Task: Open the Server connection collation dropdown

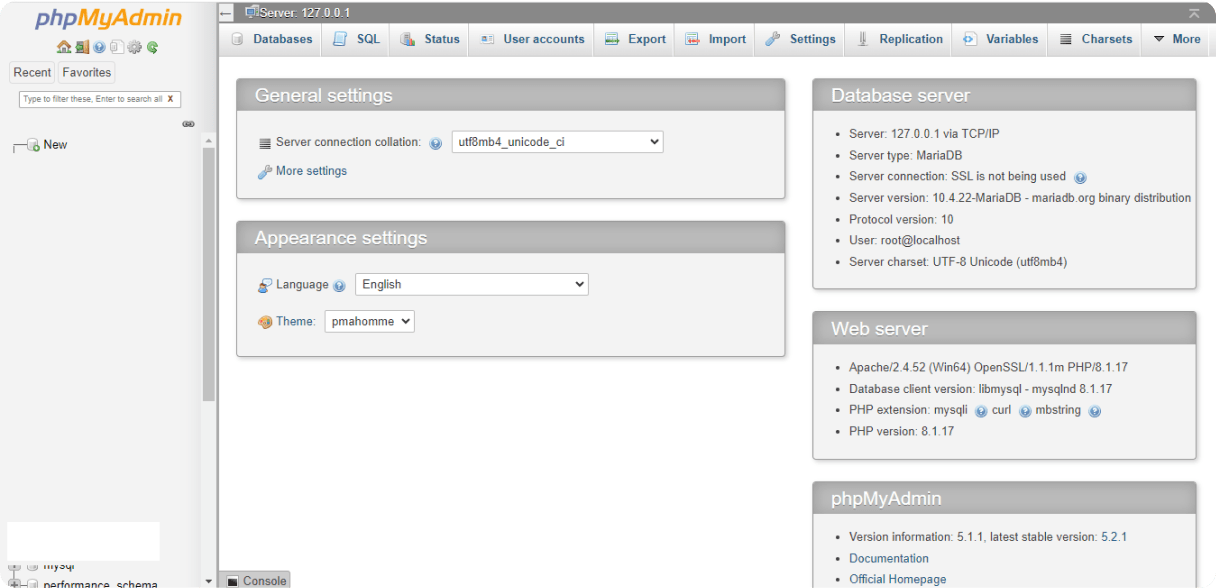Action: point(557,142)
